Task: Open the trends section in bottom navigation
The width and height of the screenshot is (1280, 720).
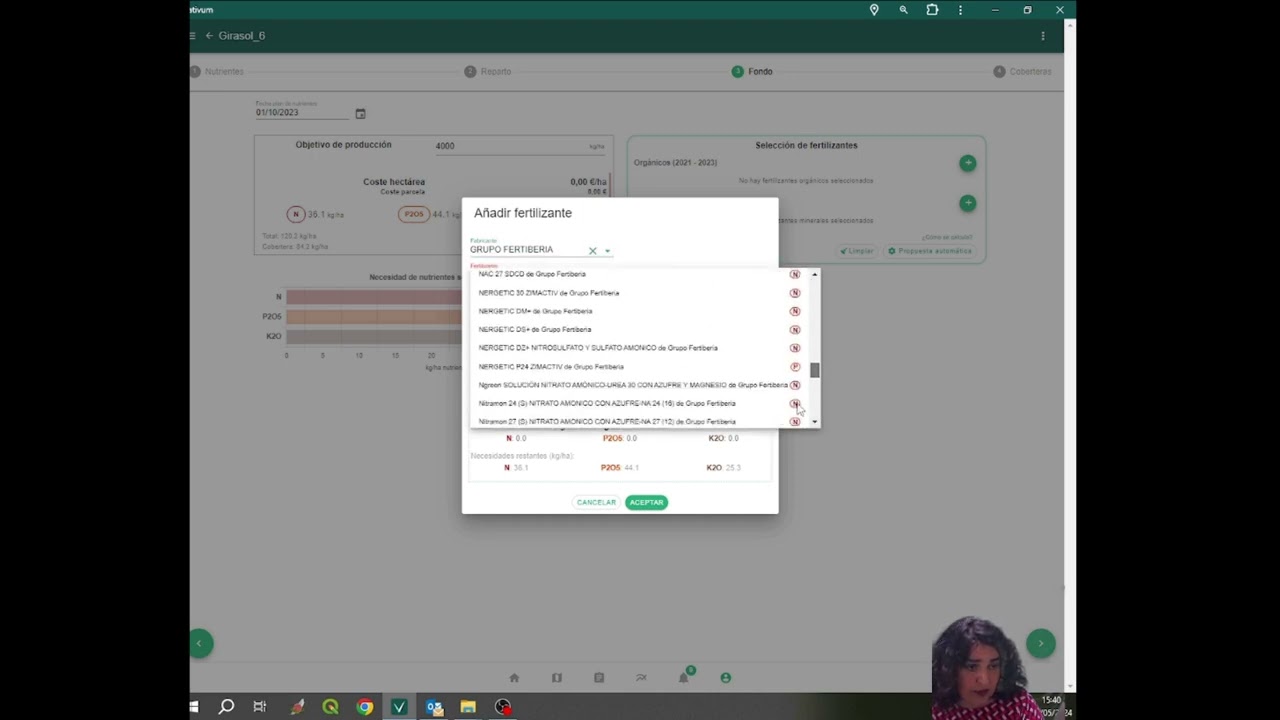Action: [641, 678]
